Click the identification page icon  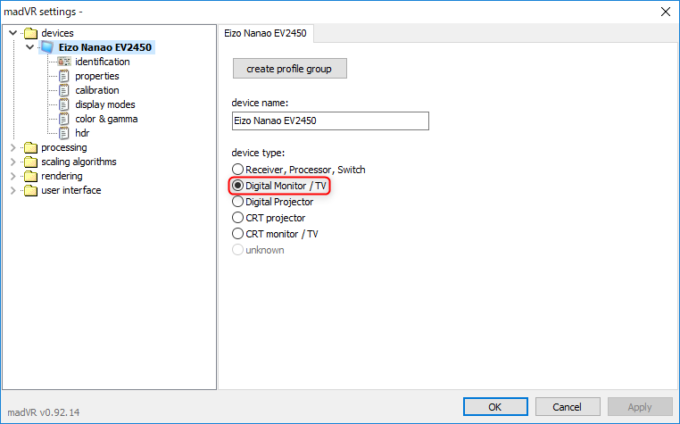coord(65,62)
